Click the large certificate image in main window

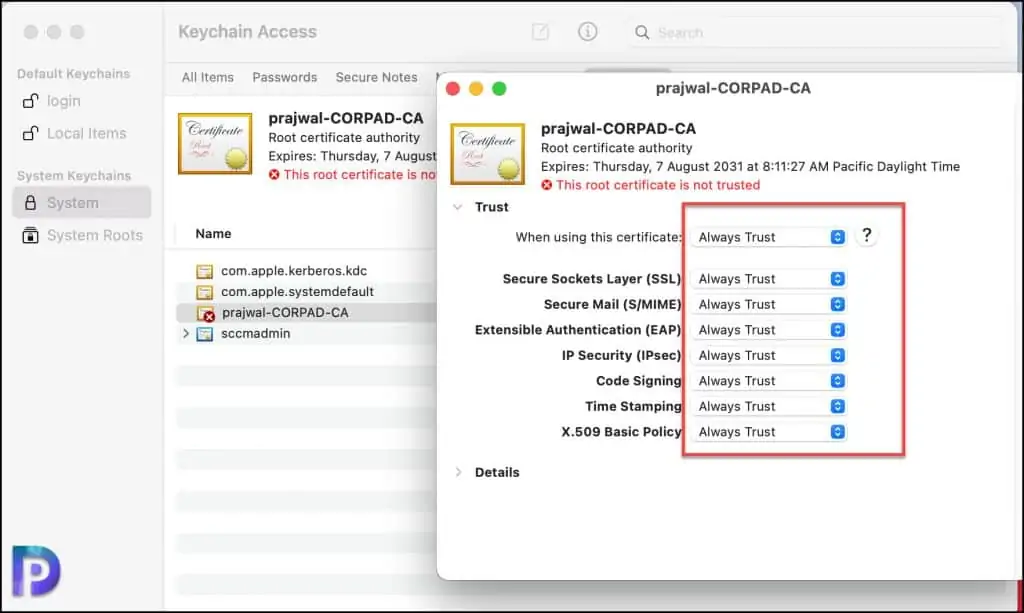(x=215, y=144)
